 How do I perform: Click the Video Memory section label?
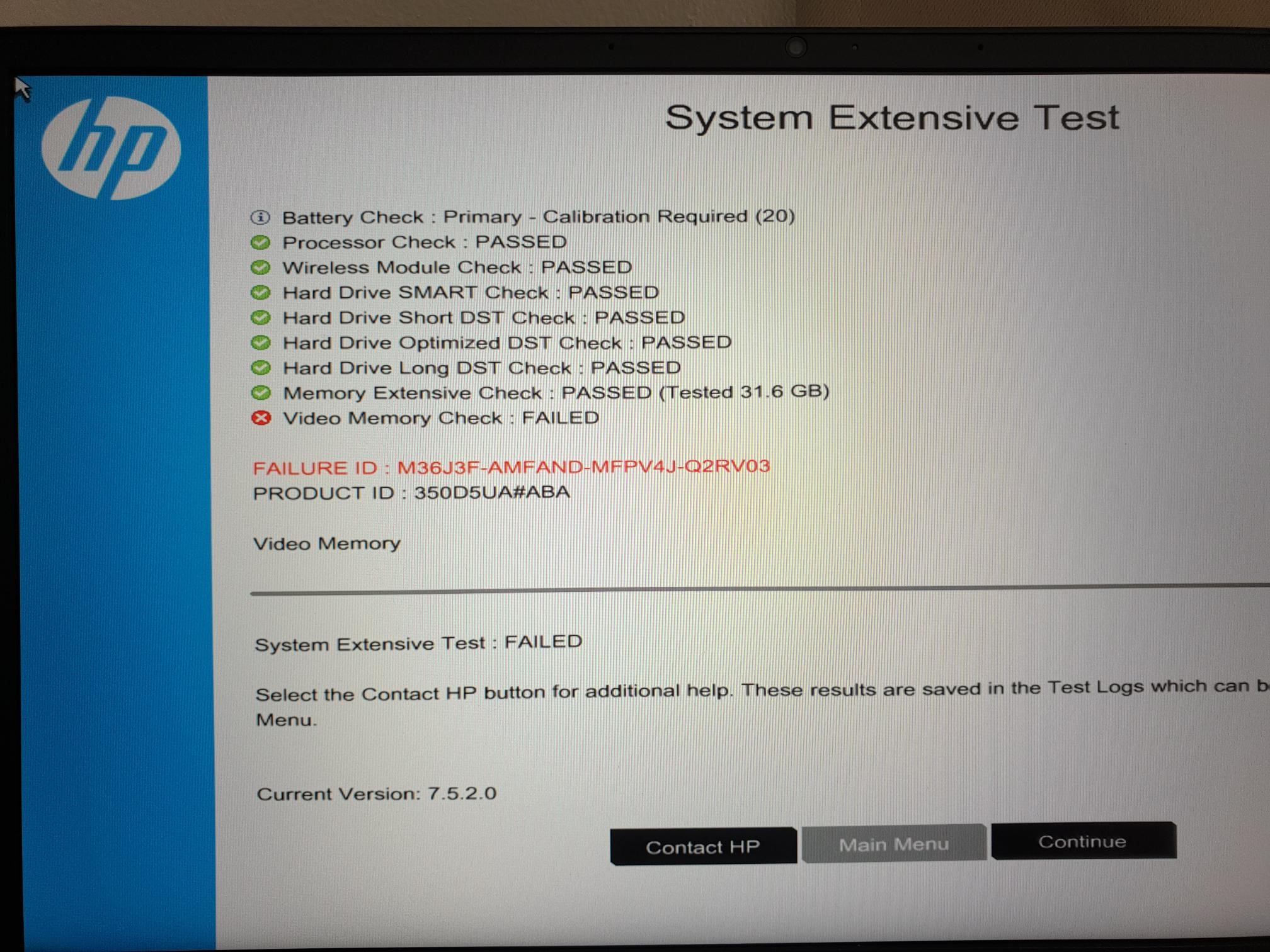[x=328, y=543]
